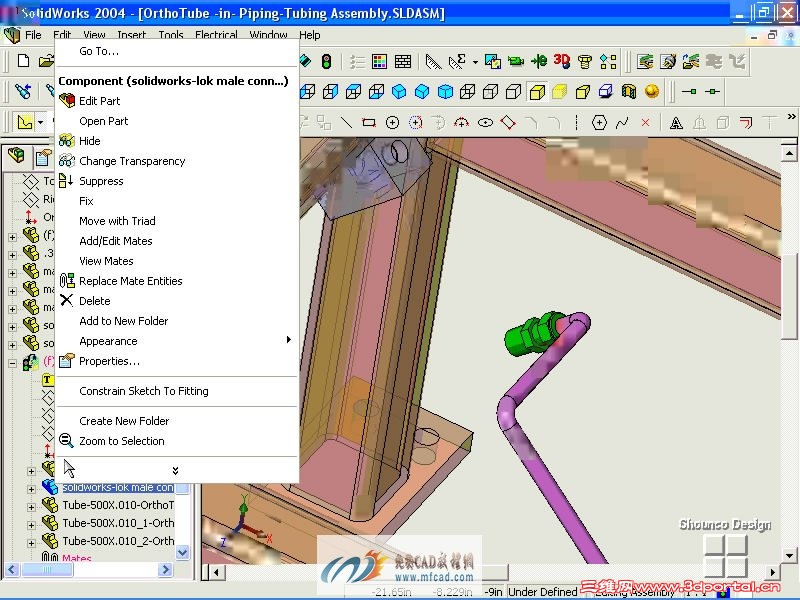This screenshot has width=800, height=600.
Task: Select the Rectangle sketch tool
Action: tap(369, 122)
